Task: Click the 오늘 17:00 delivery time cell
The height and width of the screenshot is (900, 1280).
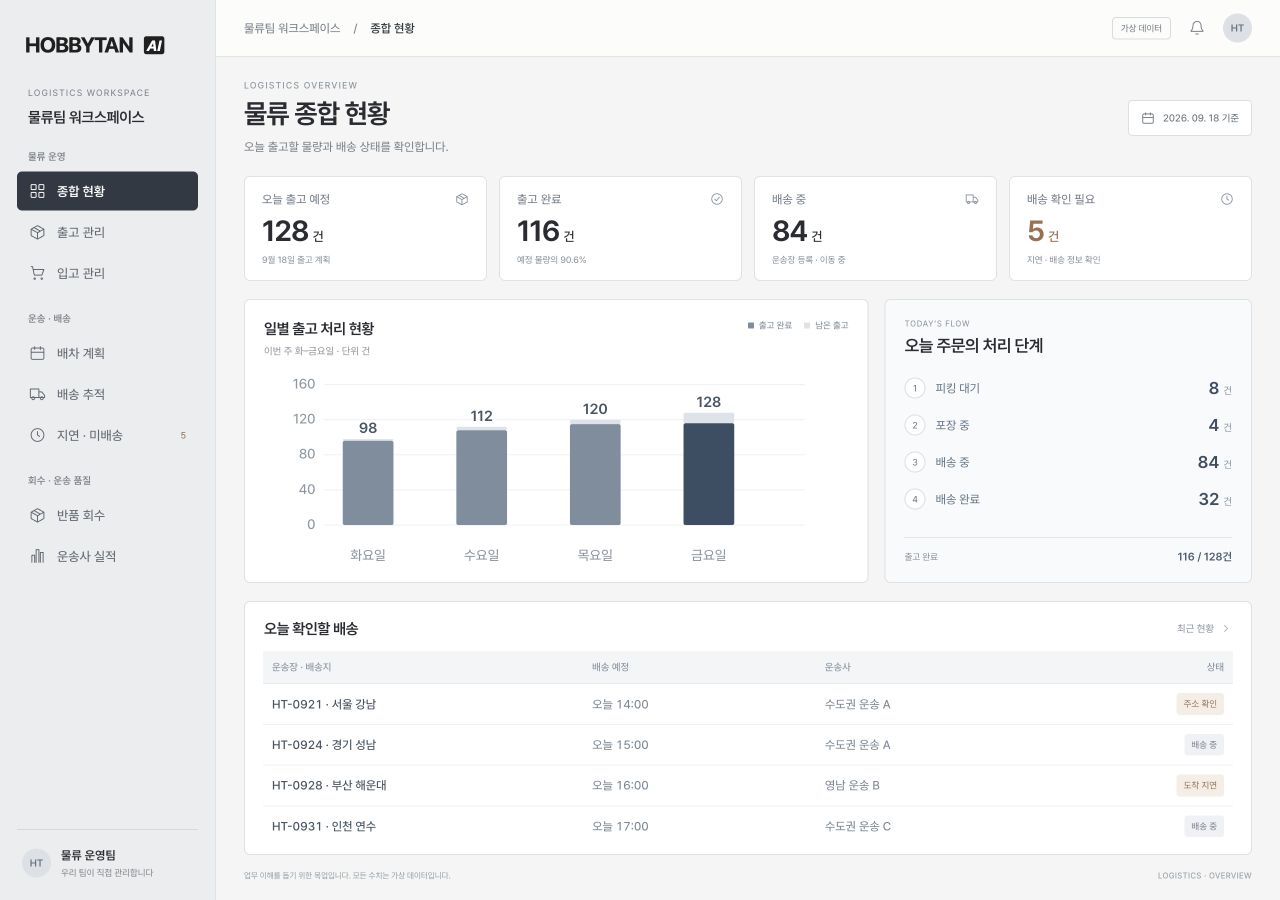Action: 620,827
